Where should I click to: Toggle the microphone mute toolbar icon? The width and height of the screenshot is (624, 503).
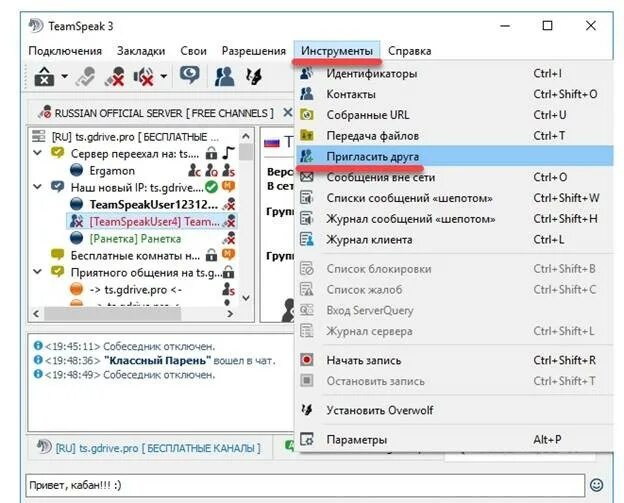coord(115,76)
